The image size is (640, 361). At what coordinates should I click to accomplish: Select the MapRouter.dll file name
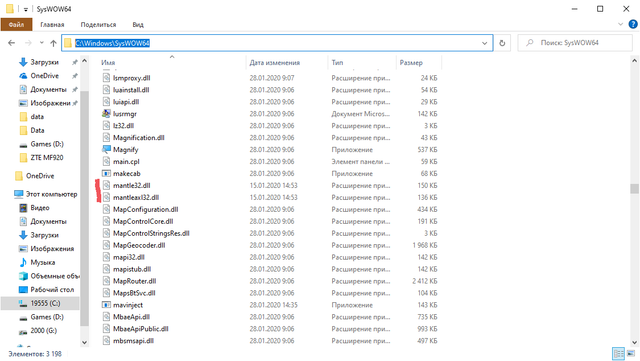click(x=135, y=281)
